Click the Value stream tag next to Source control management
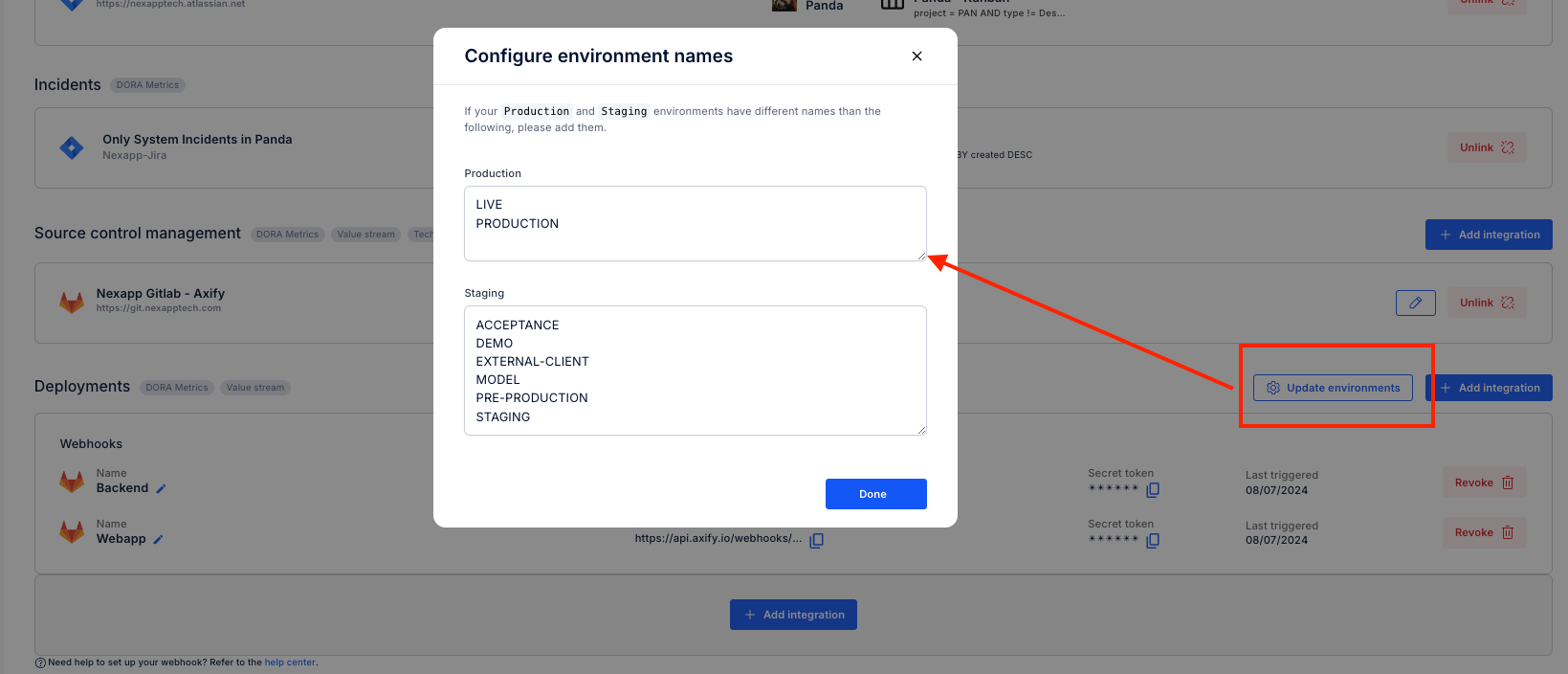The width and height of the screenshot is (1568, 674). pos(365,235)
